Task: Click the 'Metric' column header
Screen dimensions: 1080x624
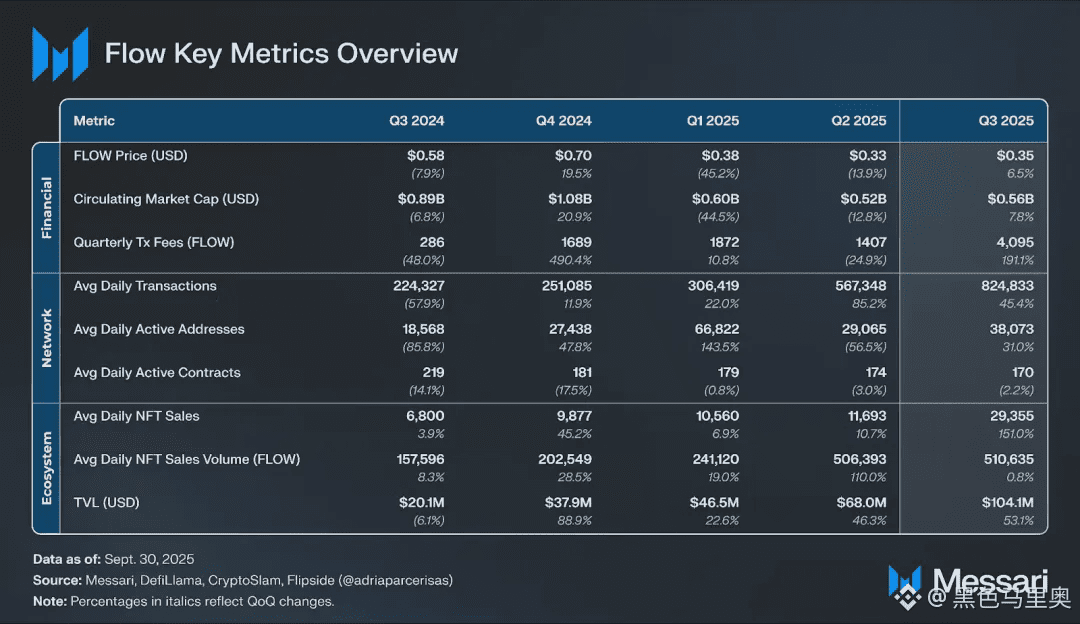Action: [x=94, y=121]
